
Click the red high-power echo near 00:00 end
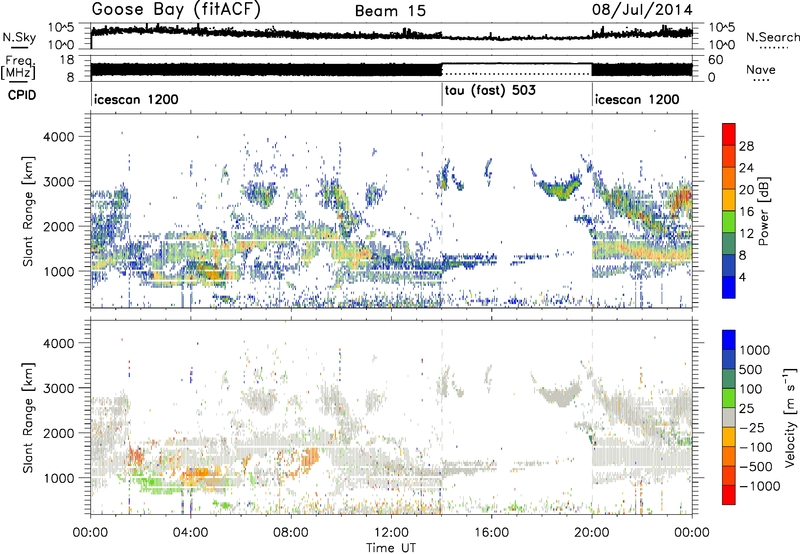click(x=683, y=197)
